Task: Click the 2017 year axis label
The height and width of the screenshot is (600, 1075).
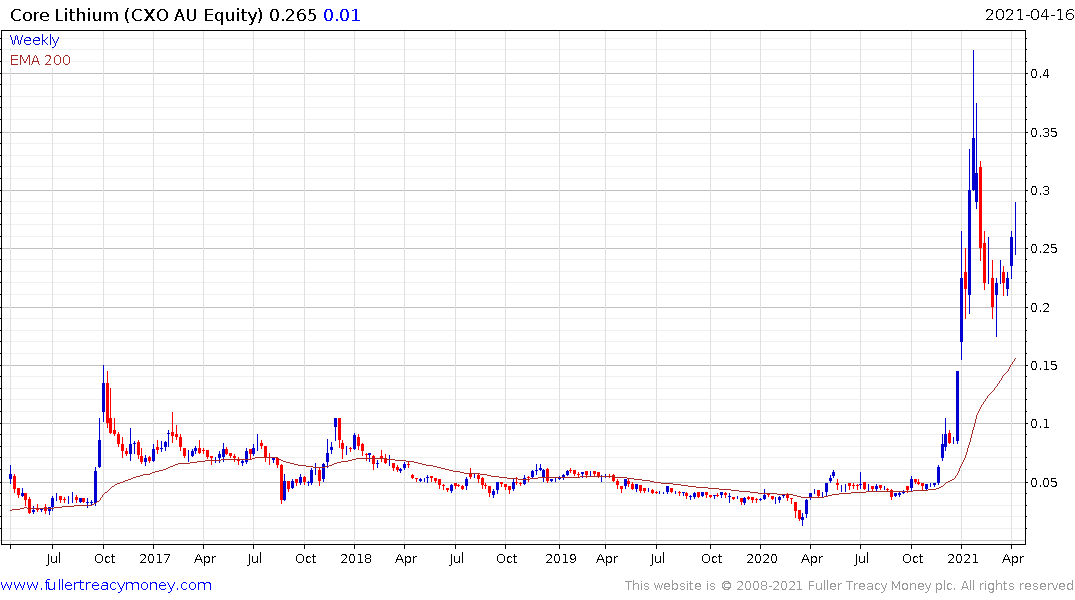Action: point(154,559)
